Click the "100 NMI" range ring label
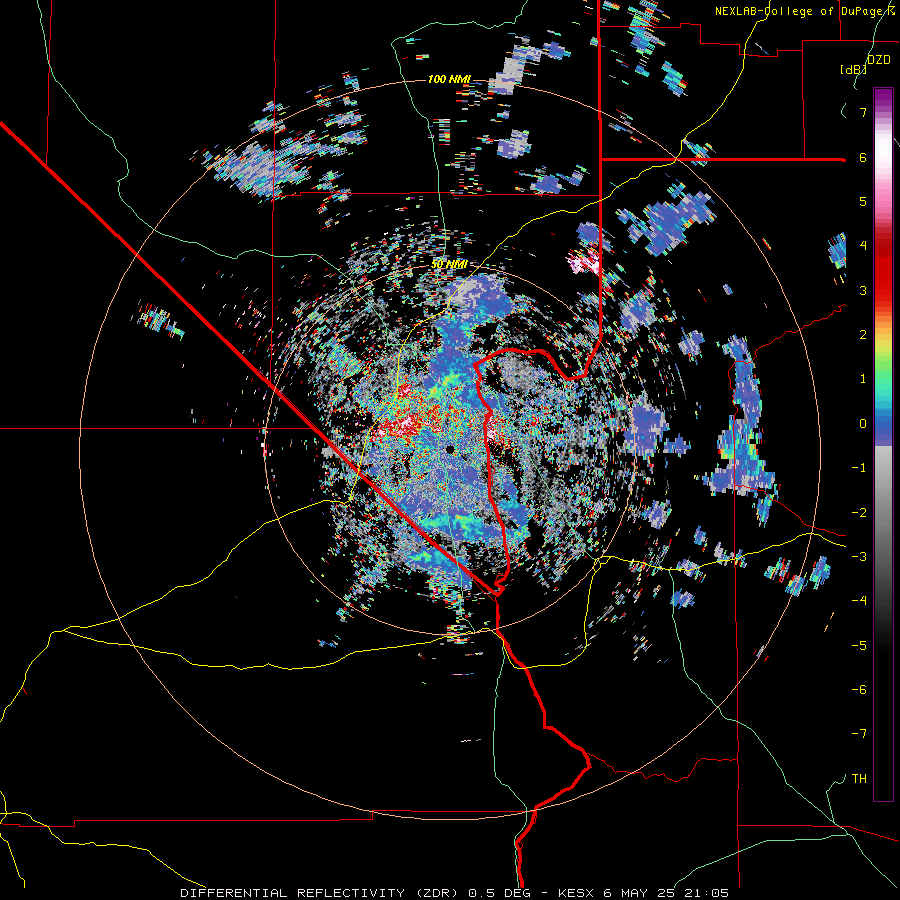This screenshot has height=900, width=900. (x=449, y=79)
